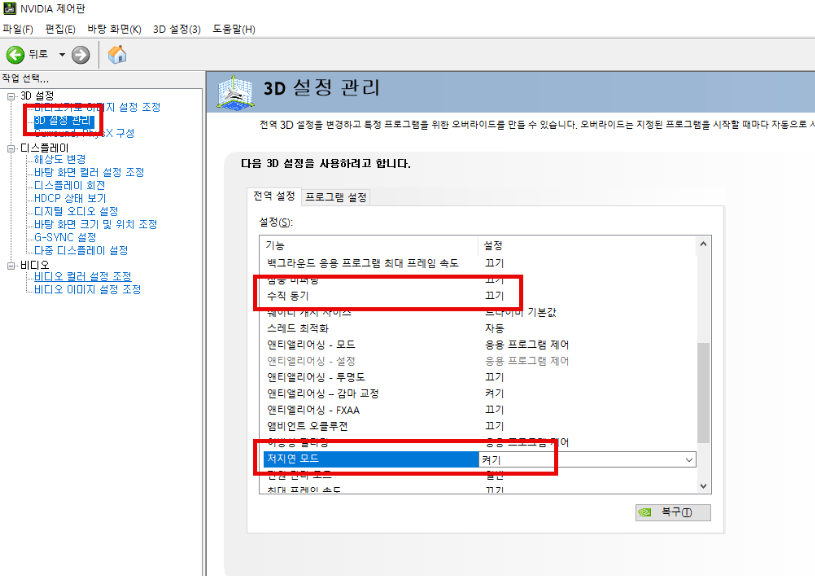Image resolution: width=815 pixels, height=576 pixels.
Task: Select the 앤티앨리어싱 - 투명도 row
Action: click(x=478, y=377)
